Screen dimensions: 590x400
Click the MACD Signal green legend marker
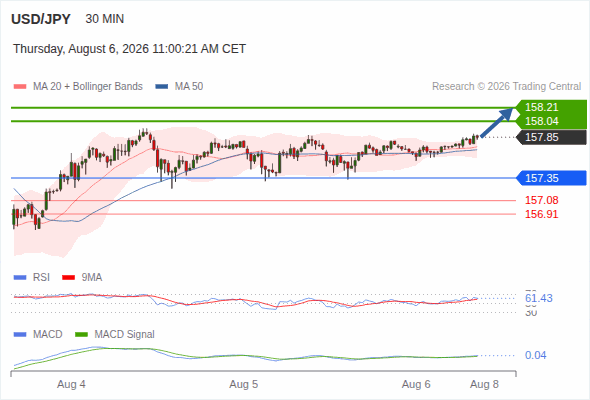pos(82,334)
